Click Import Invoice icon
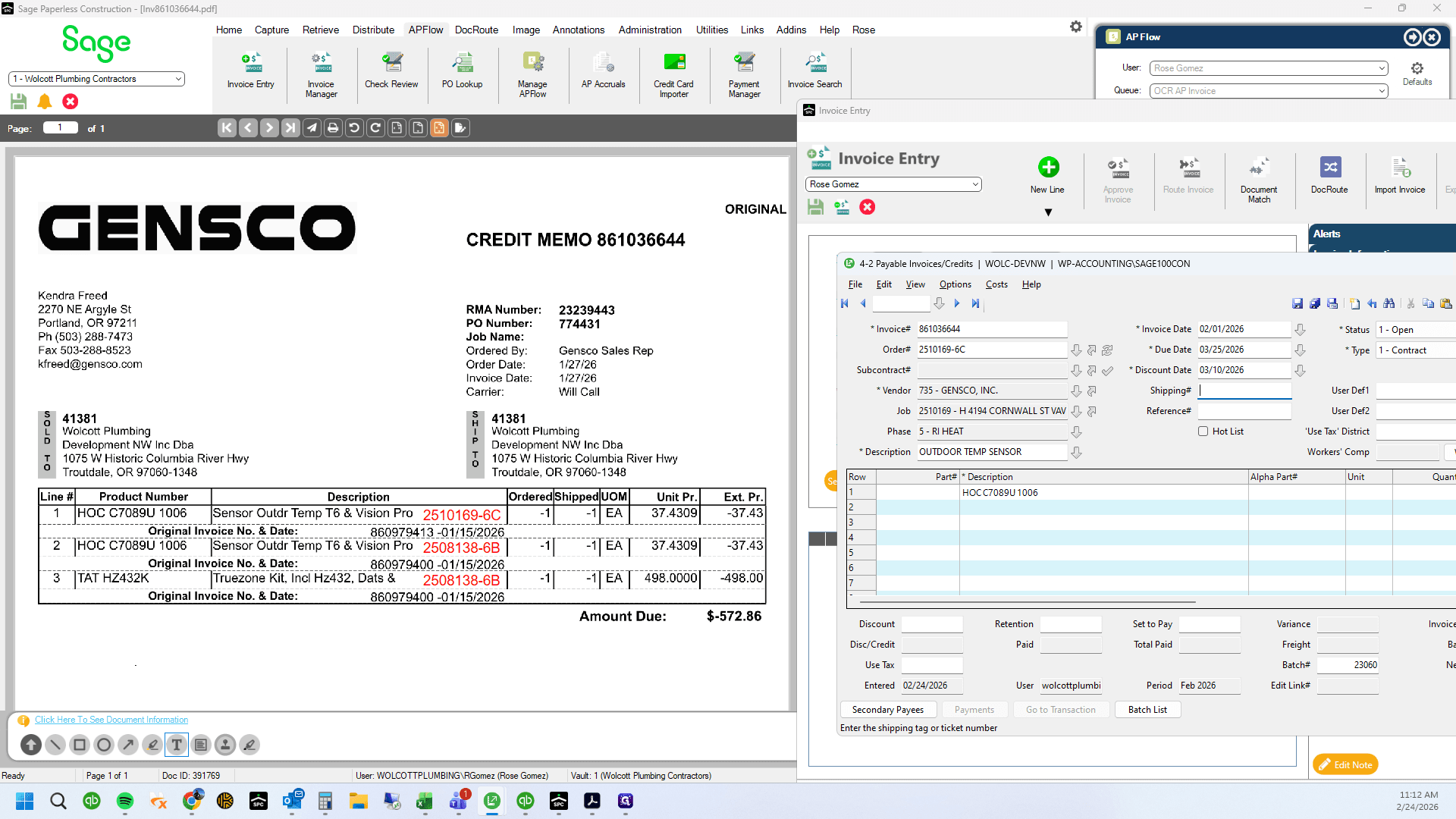1456x819 pixels. 1400,175
